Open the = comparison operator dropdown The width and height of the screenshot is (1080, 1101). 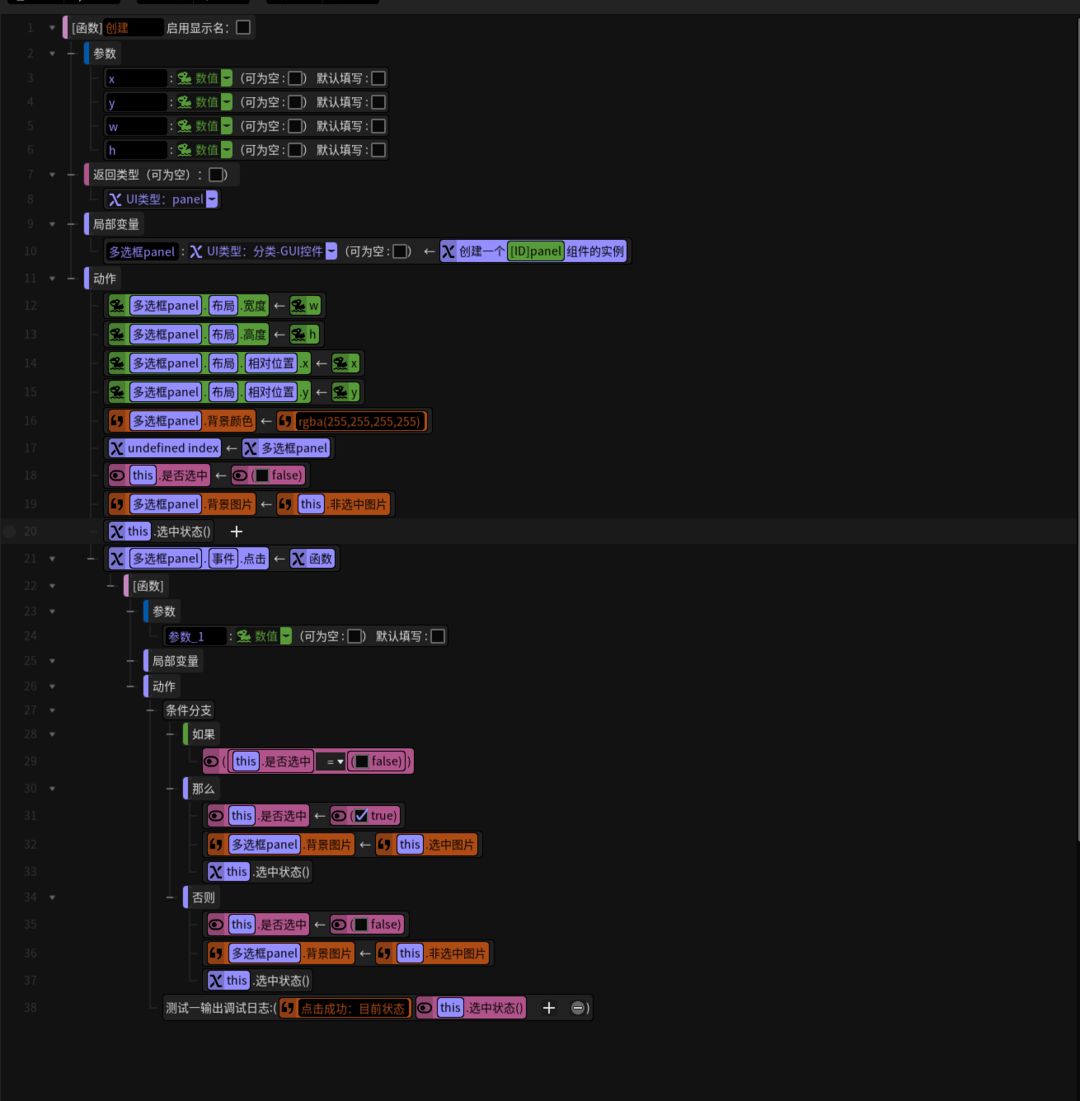pyautogui.click(x=331, y=761)
